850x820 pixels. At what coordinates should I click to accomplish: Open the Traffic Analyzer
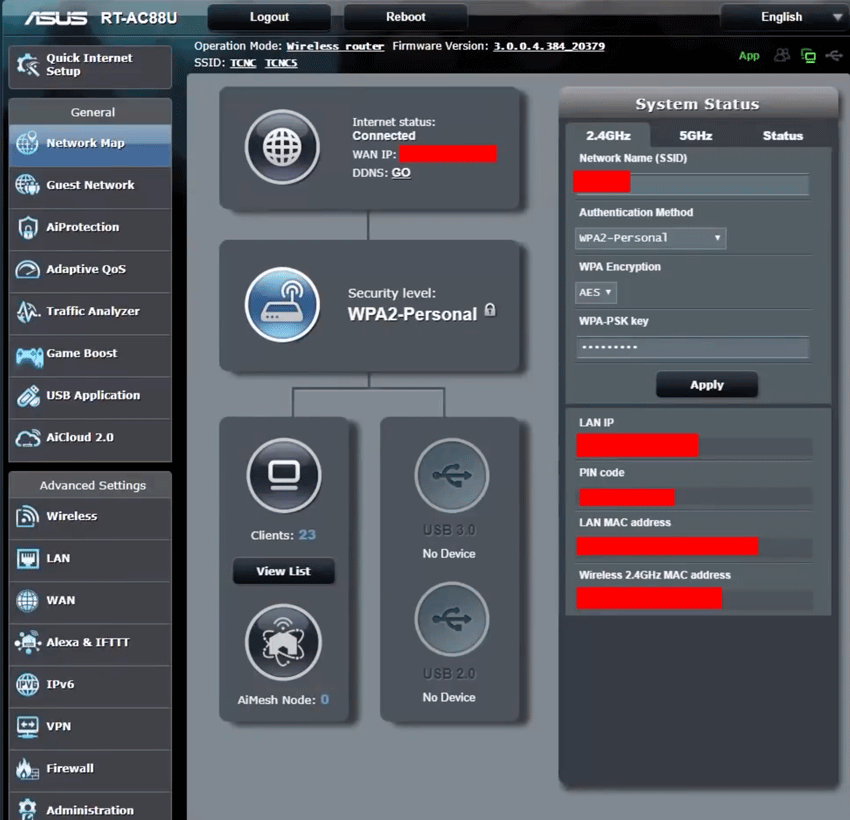(x=90, y=313)
